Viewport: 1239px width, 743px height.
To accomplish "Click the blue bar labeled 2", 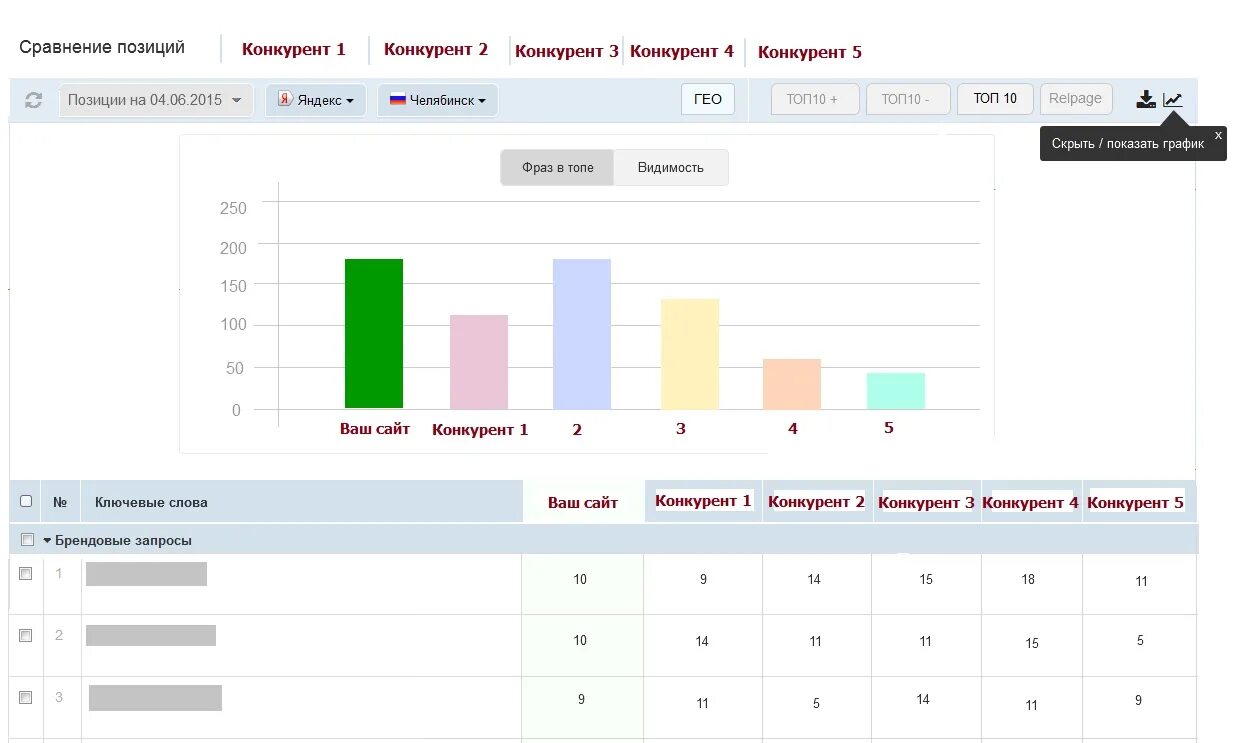I will 582,334.
